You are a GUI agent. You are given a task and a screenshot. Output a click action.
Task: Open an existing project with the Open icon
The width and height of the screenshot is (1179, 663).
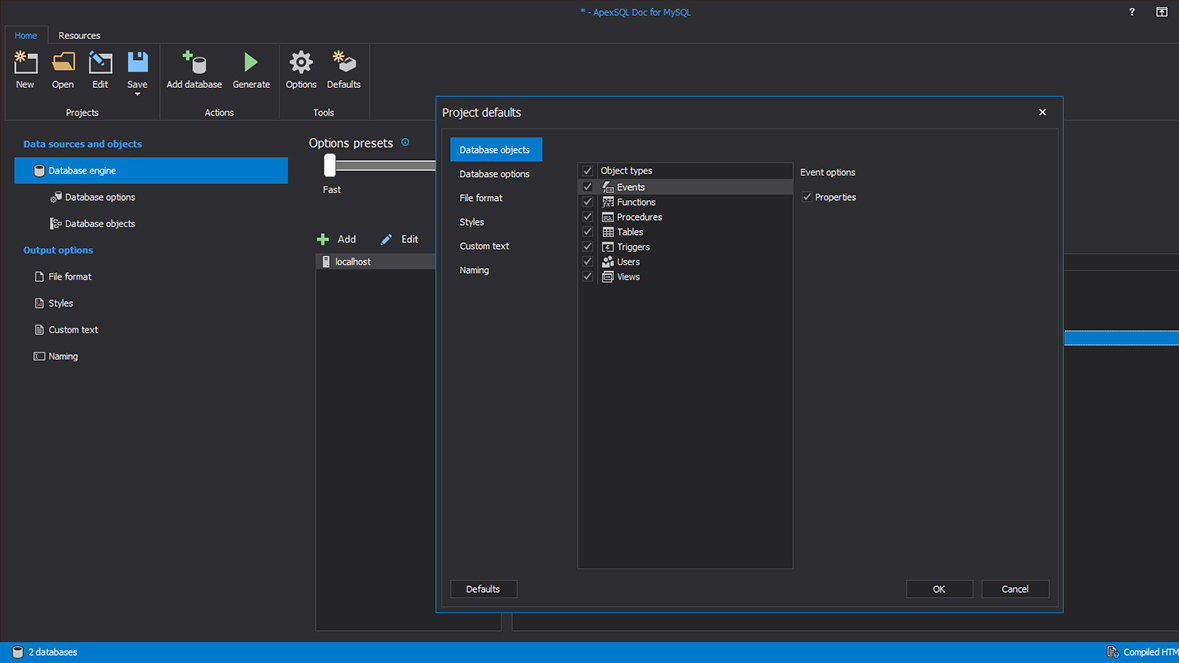tap(62, 63)
